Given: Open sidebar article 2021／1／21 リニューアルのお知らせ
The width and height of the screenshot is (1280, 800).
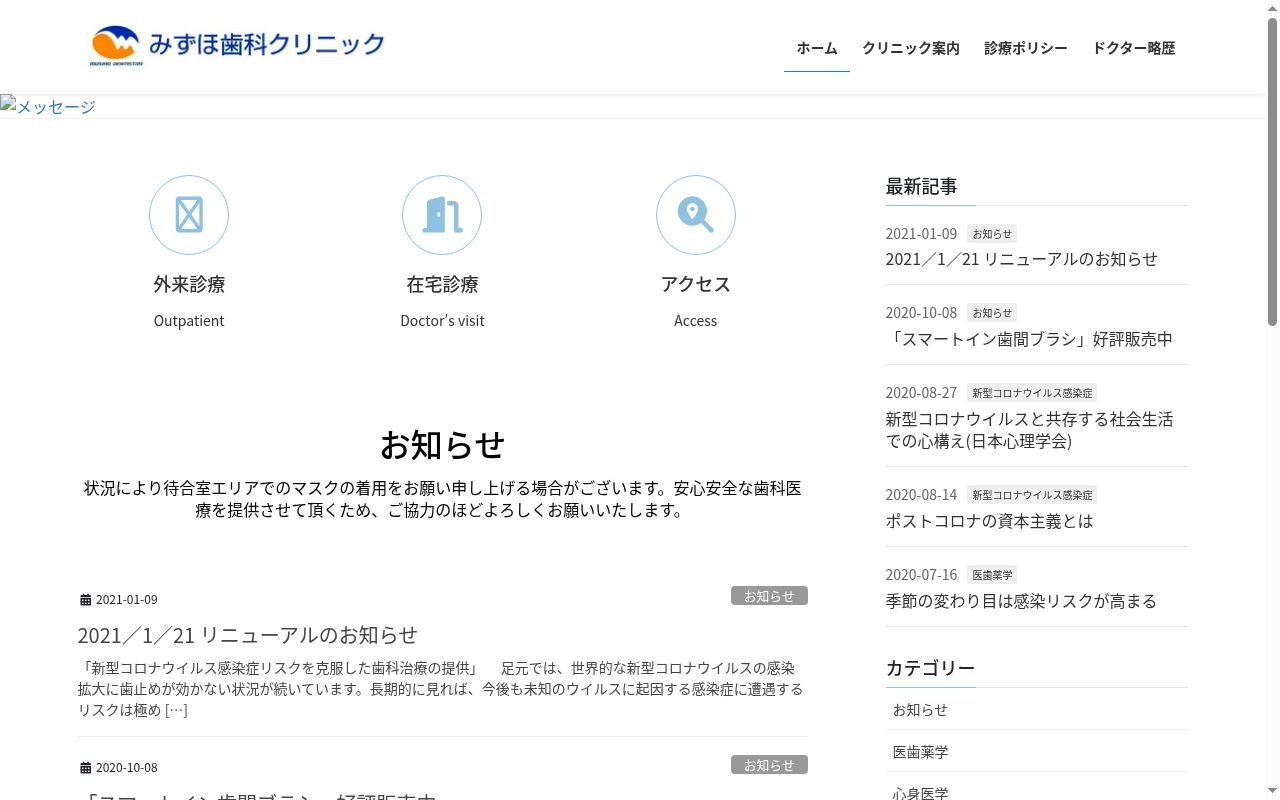Looking at the screenshot, I should [x=1021, y=259].
